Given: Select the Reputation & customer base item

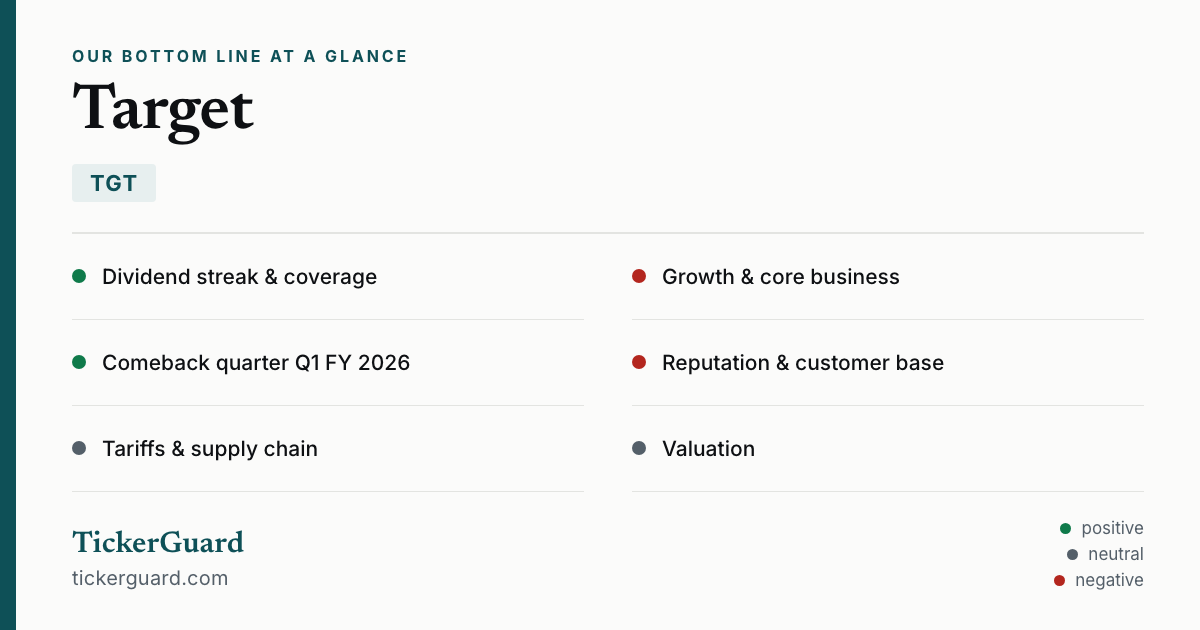Looking at the screenshot, I should [888, 363].
